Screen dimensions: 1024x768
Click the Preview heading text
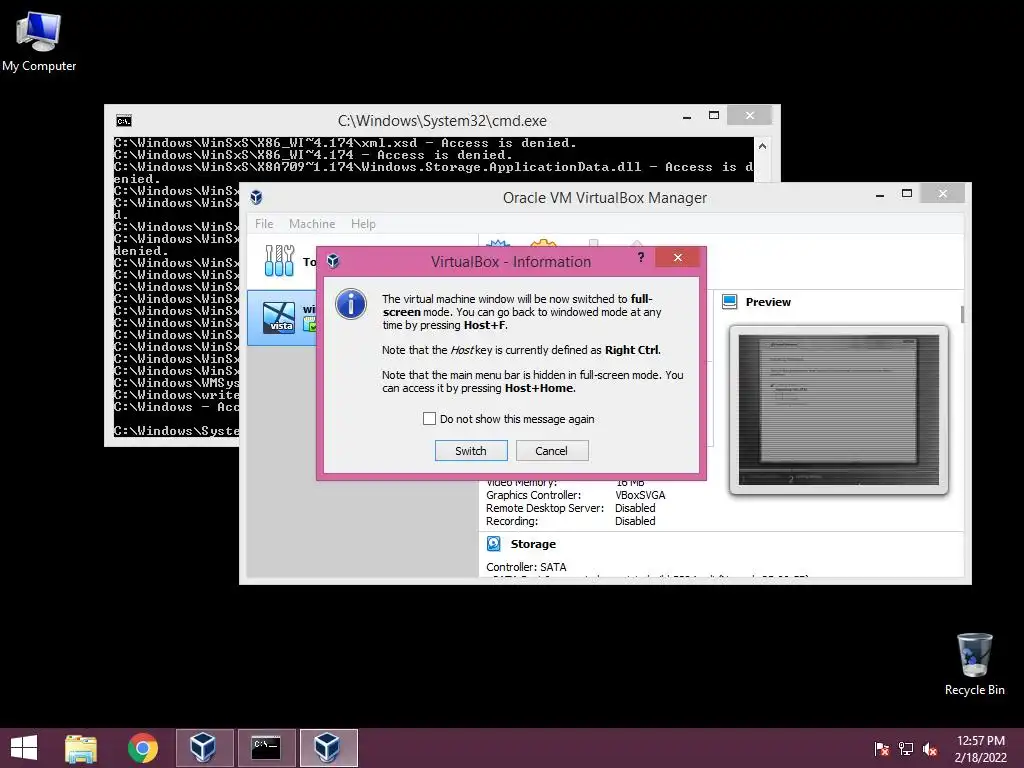(768, 302)
